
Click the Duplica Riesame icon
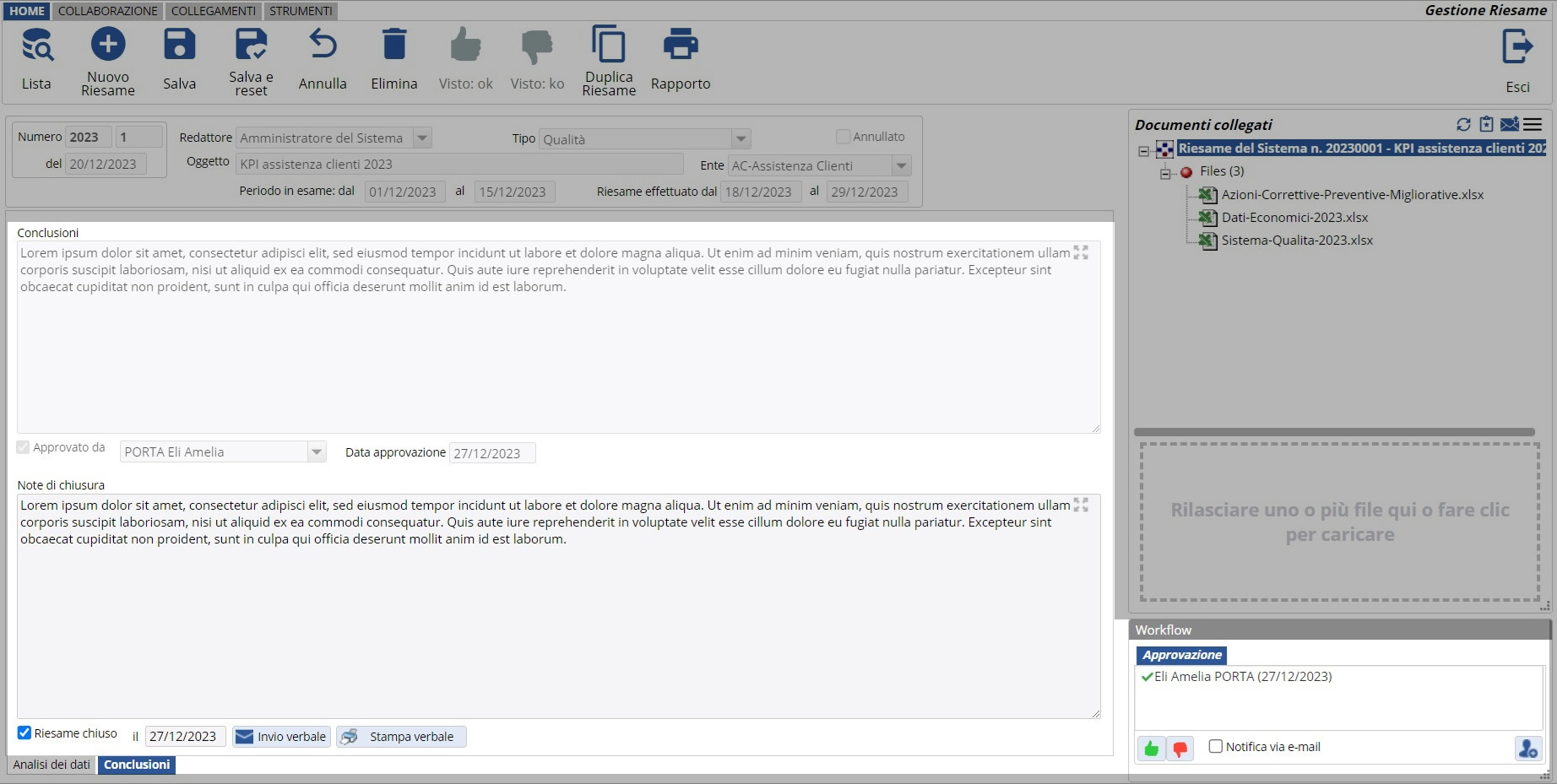click(608, 45)
